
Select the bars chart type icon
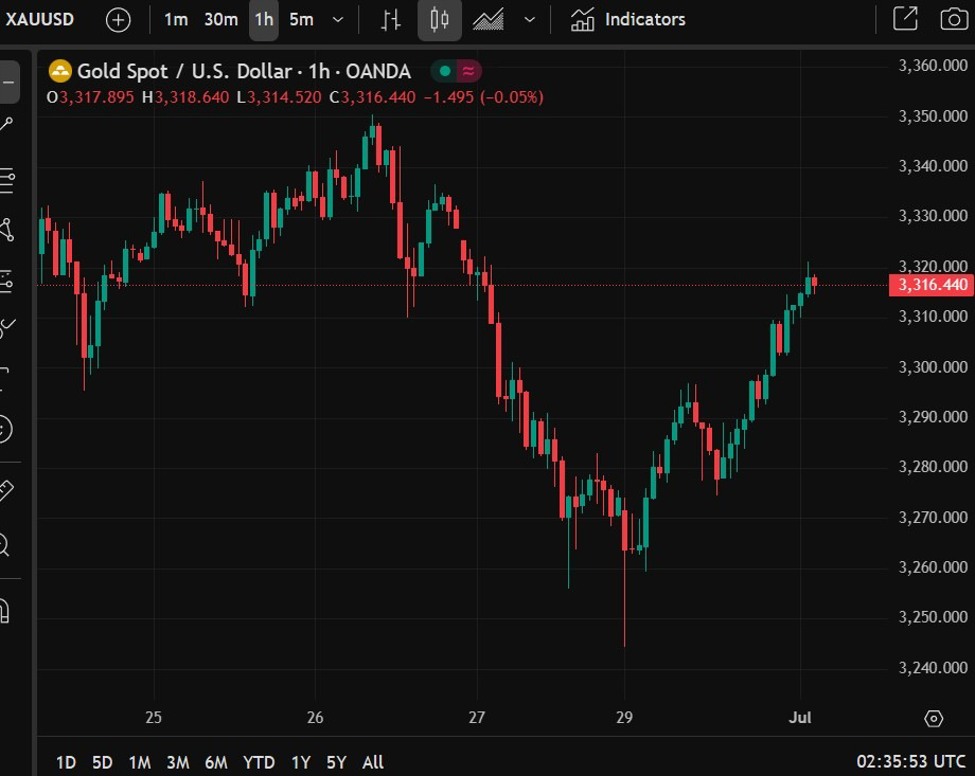point(392,19)
